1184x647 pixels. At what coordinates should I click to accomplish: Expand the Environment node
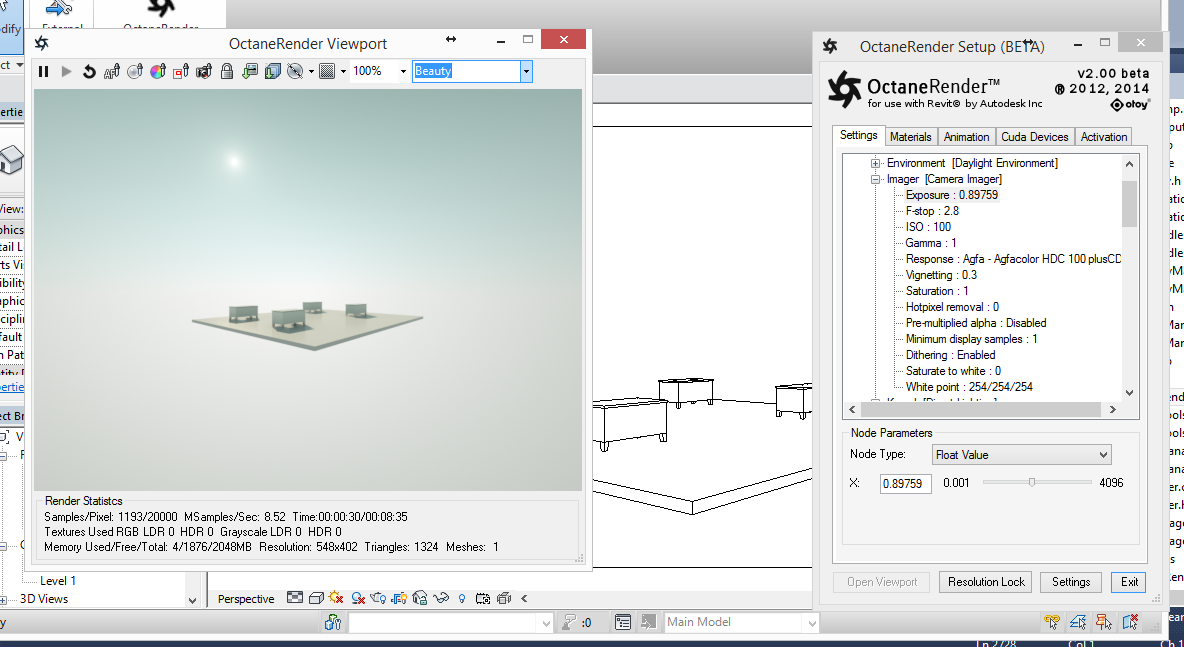[875, 163]
